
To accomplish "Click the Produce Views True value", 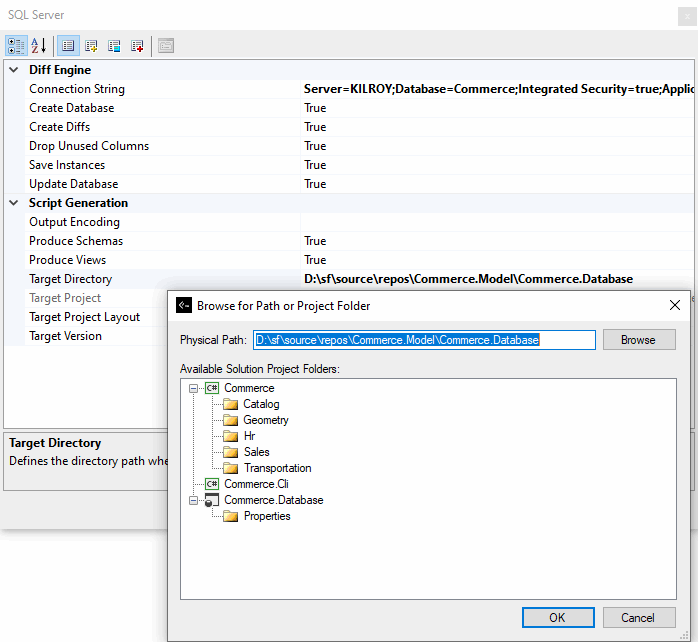I will 315,260.
